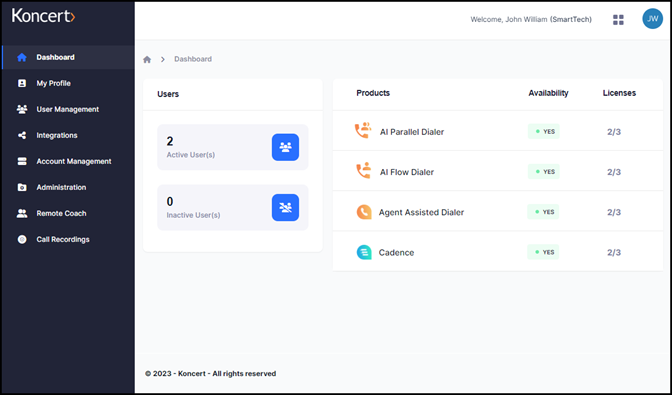Click the AI Flow Dialer product icon
The width and height of the screenshot is (672, 395).
point(363,171)
